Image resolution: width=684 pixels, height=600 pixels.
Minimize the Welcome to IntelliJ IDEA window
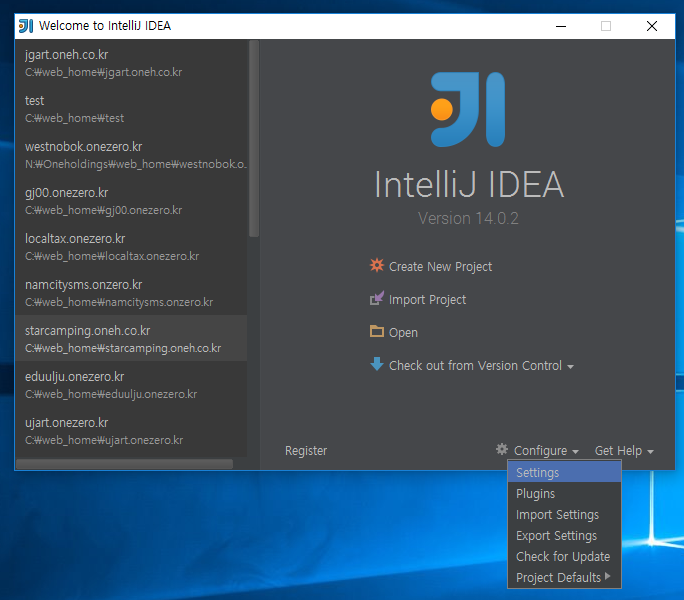point(561,26)
